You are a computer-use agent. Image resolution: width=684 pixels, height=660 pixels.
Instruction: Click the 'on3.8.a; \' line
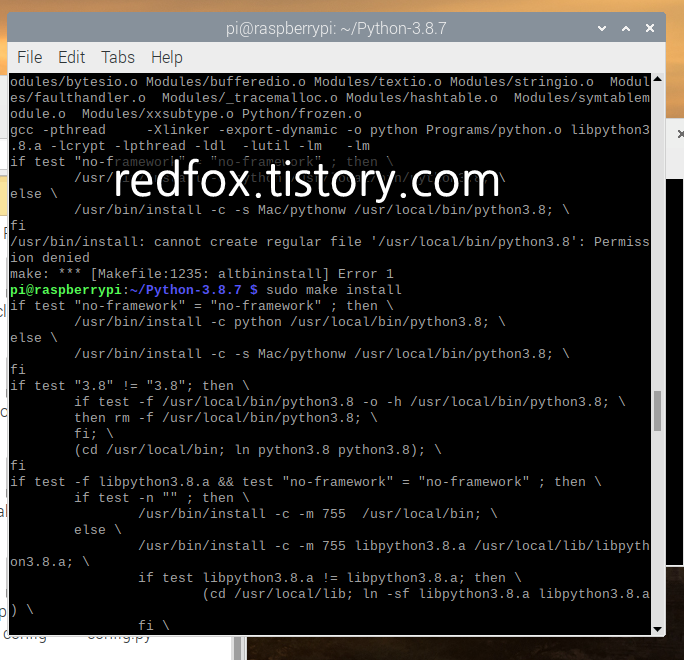(x=50, y=562)
